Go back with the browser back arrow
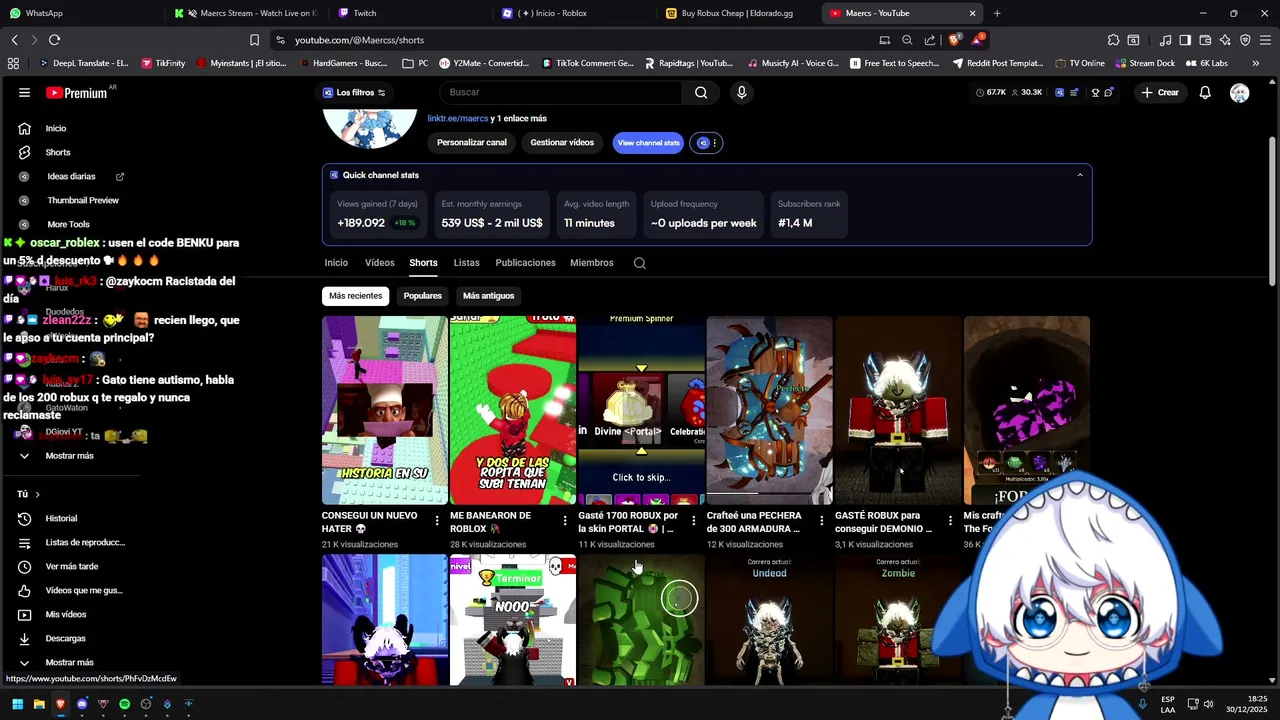This screenshot has height=720, width=1280. click(14, 40)
